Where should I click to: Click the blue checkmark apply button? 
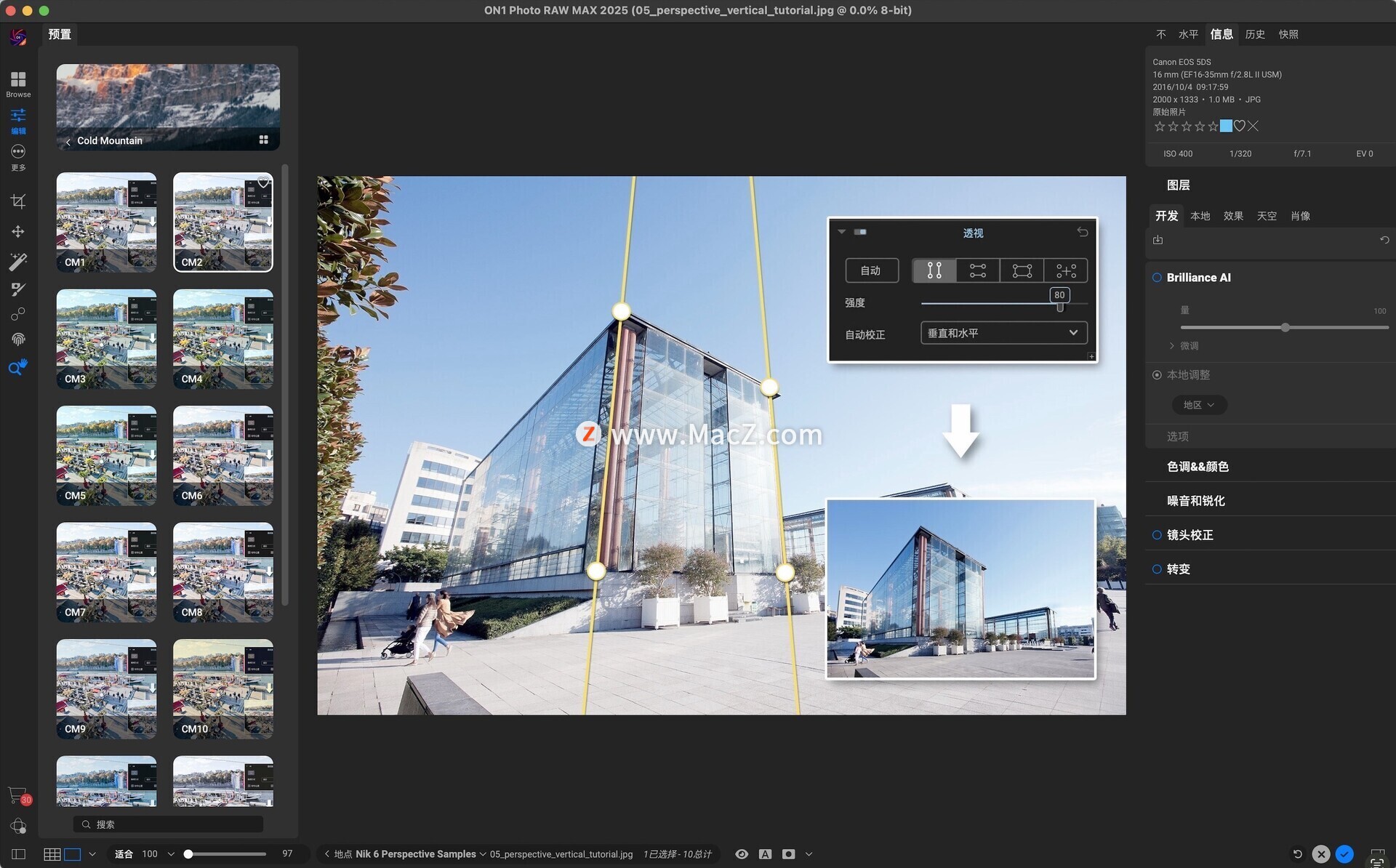click(1344, 854)
